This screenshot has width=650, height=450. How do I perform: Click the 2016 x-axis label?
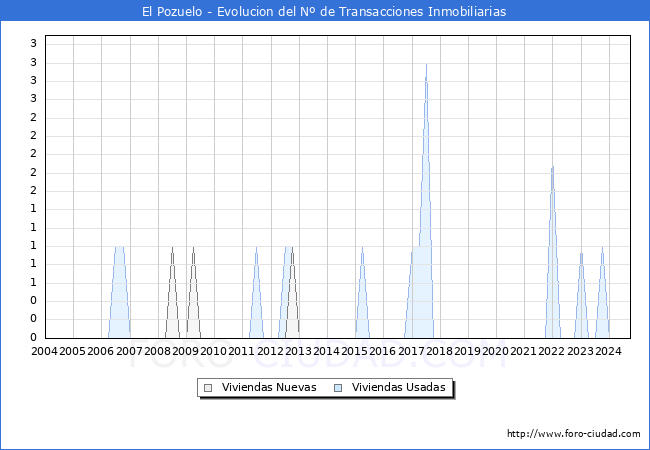[383, 351]
